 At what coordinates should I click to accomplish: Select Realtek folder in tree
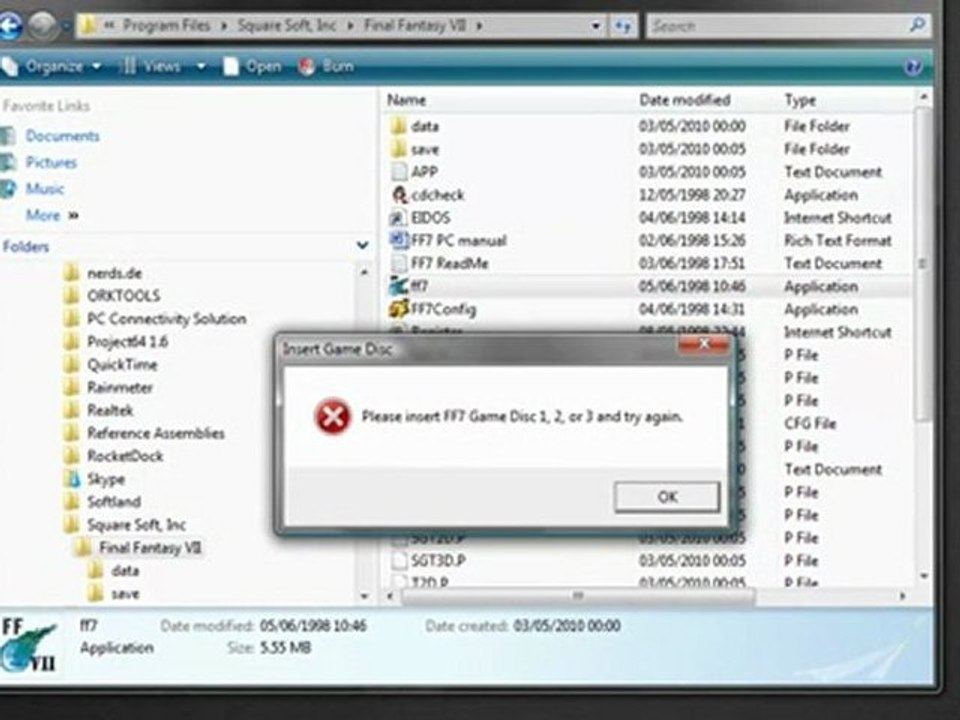click(110, 410)
